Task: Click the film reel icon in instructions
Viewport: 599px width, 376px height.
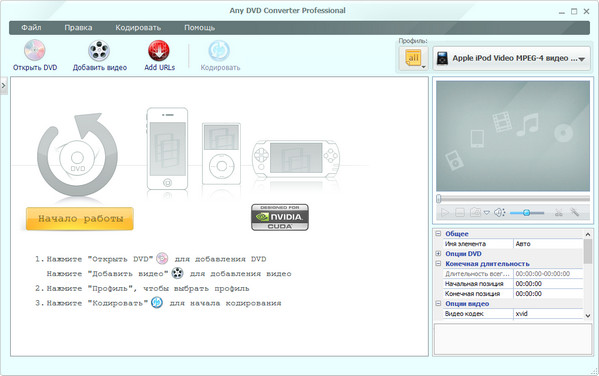Action: pos(177,273)
